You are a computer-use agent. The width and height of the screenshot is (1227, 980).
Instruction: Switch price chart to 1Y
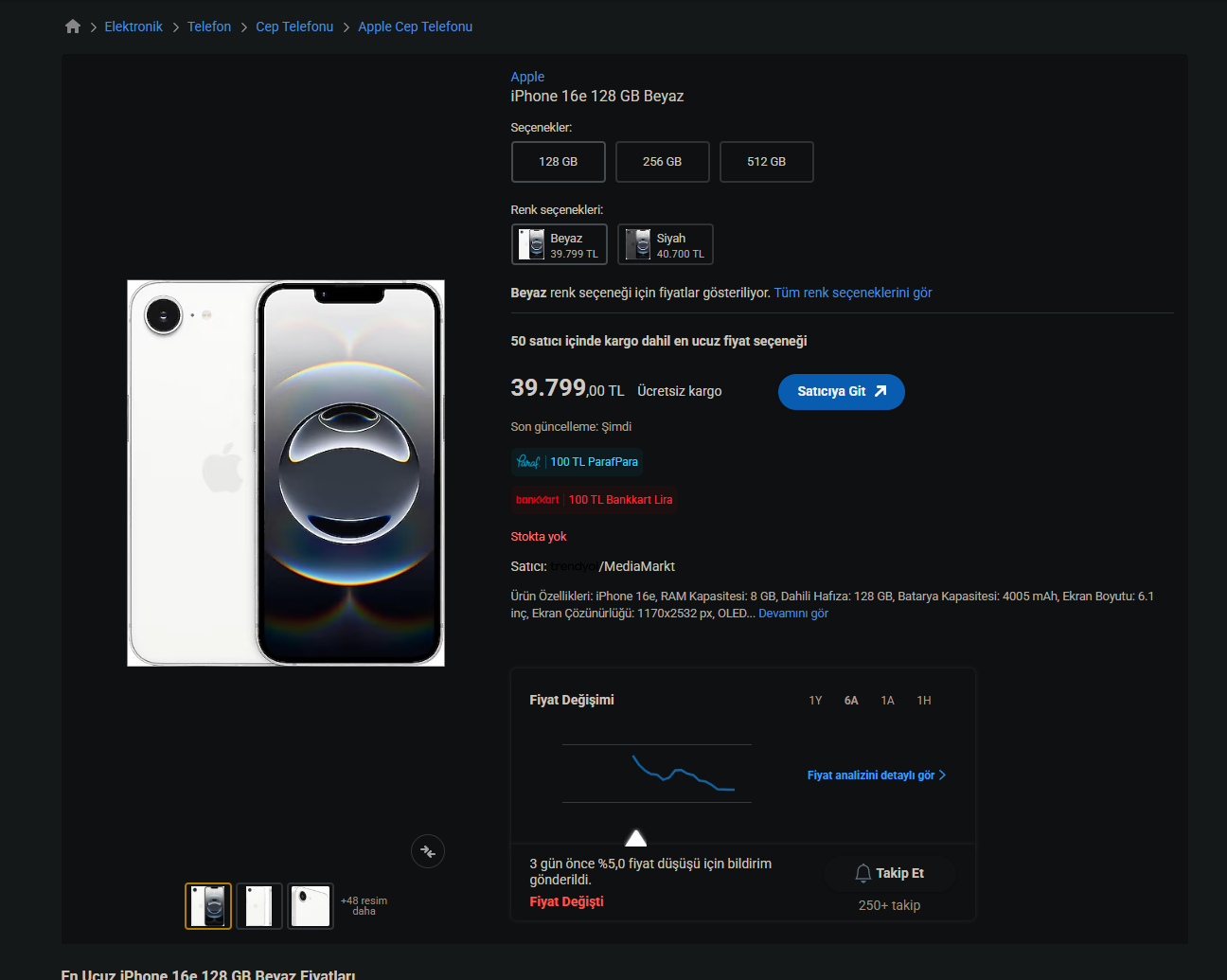click(x=815, y=701)
